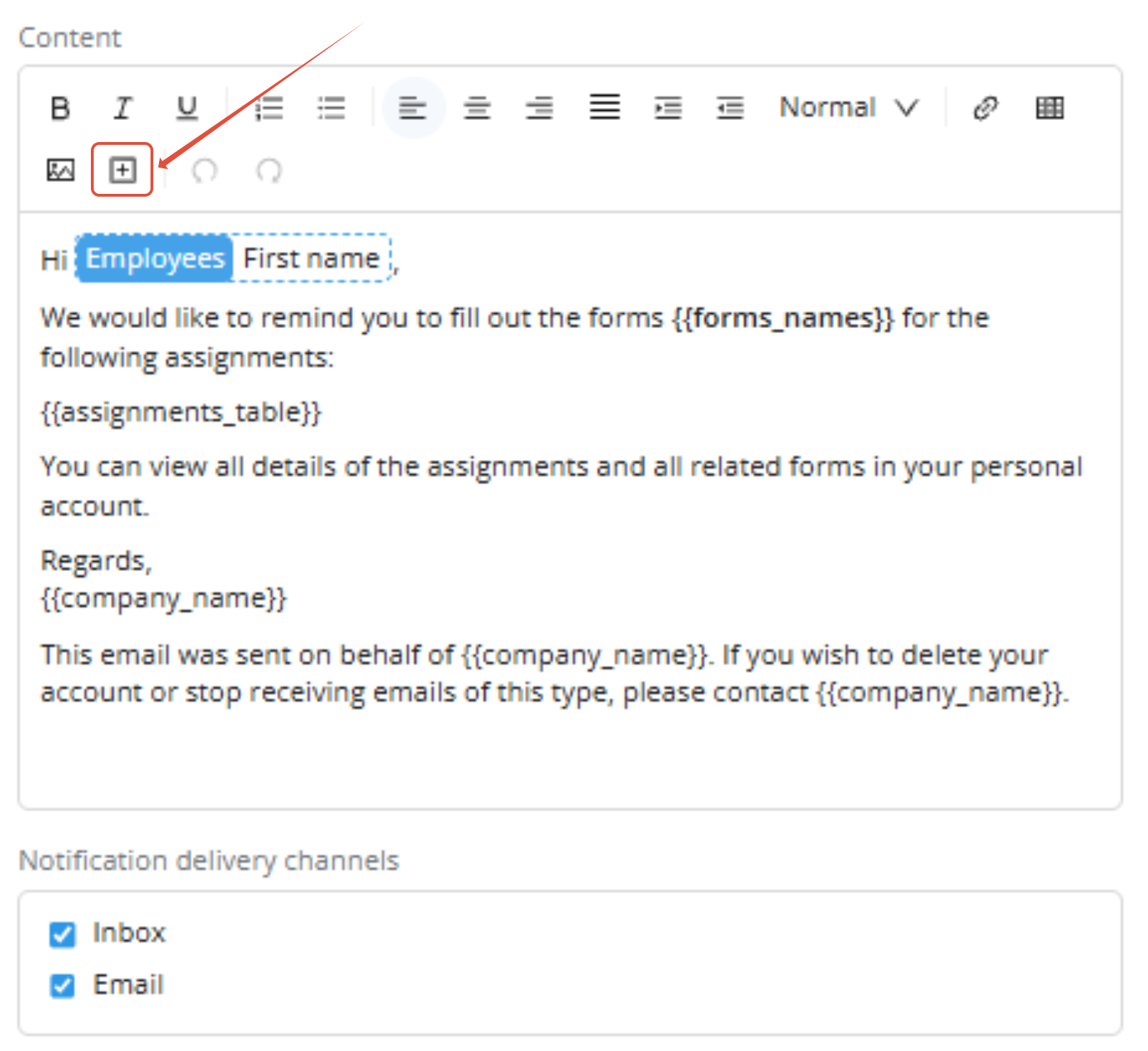Toggle bold formatting
The image size is (1148, 1051).
click(x=60, y=108)
